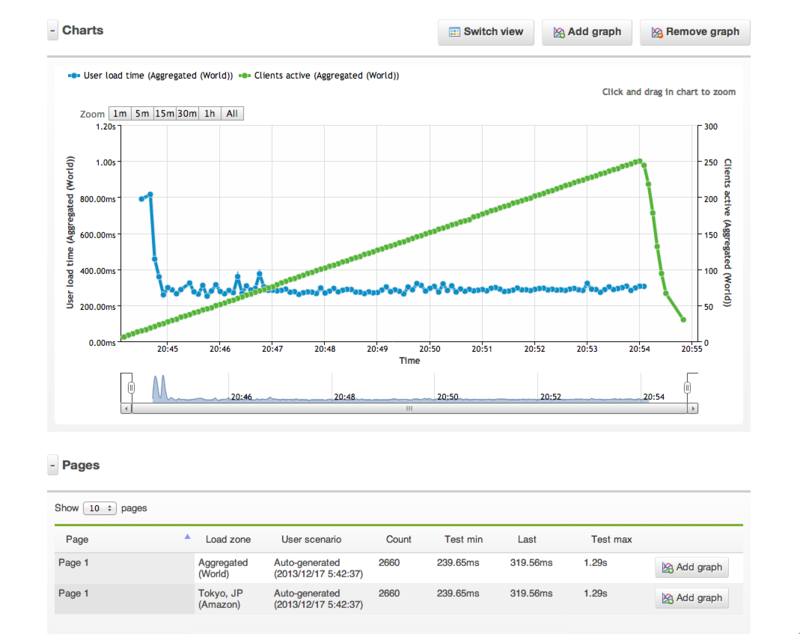Viewport: 800px width, 634px height.
Task: Click the Remove graph button
Action: (695, 32)
